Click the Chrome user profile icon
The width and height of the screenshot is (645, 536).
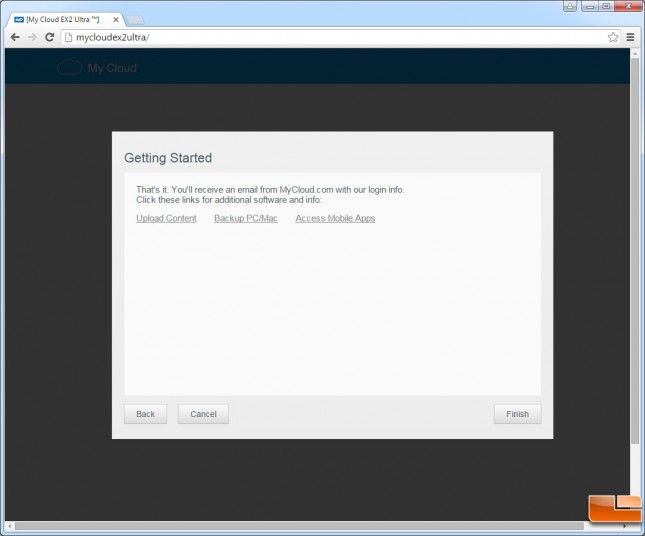570,6
